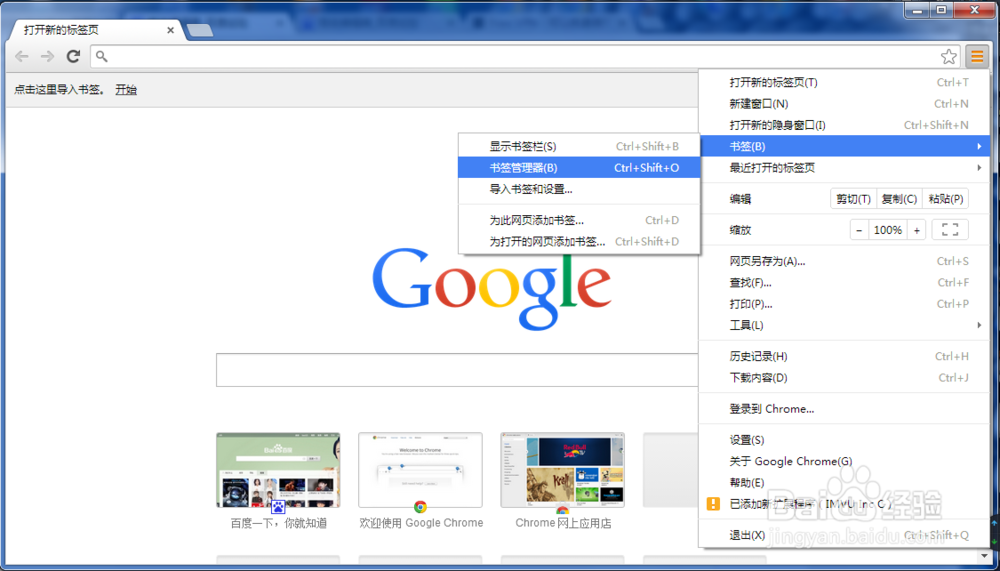Reload the page with refresh icon
This screenshot has height=571, width=1000.
[x=73, y=56]
